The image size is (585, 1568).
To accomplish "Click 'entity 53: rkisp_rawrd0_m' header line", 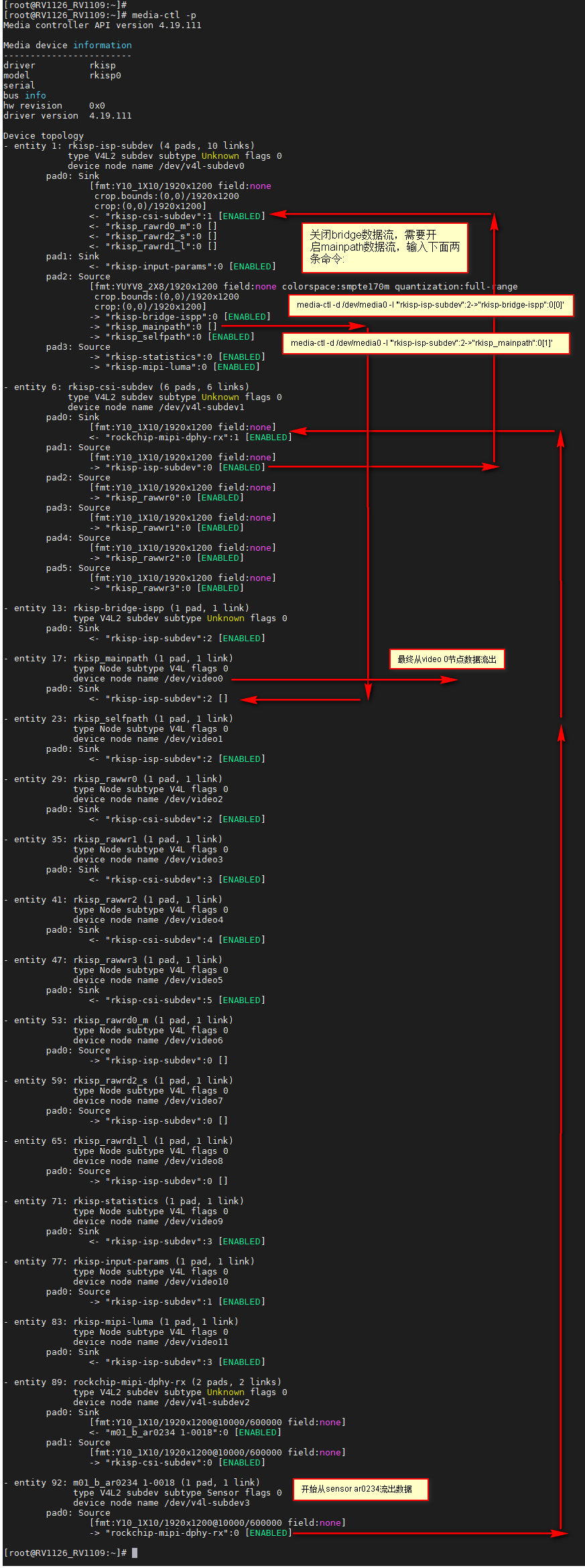I will tap(119, 1020).
